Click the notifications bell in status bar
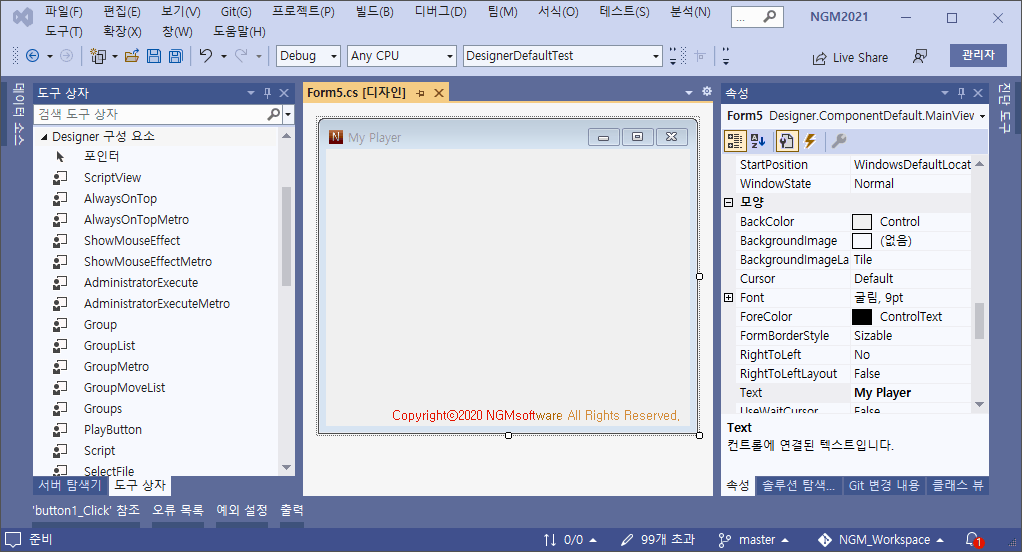This screenshot has width=1022, height=552. click(973, 540)
